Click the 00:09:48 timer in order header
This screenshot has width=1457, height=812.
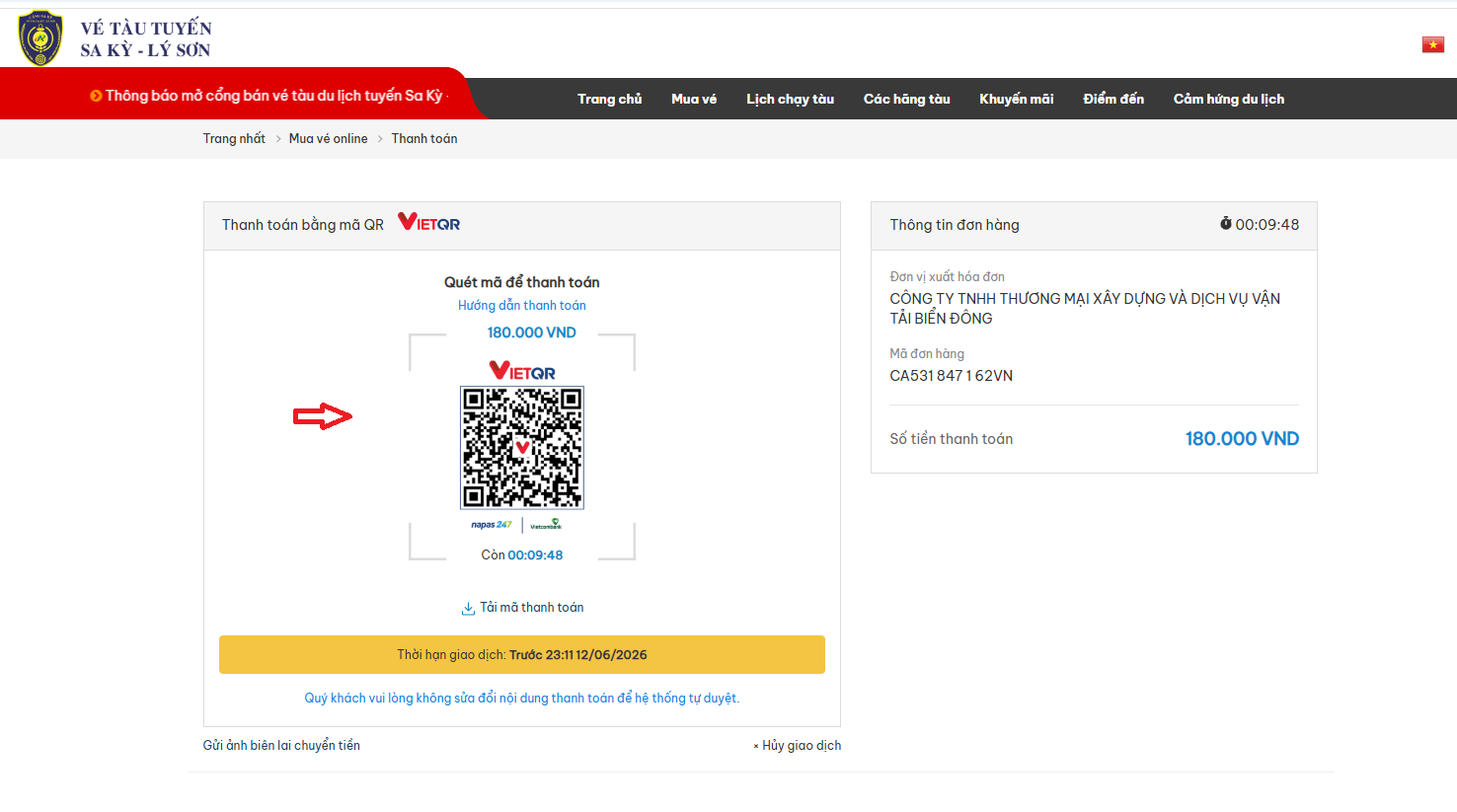[1267, 225]
